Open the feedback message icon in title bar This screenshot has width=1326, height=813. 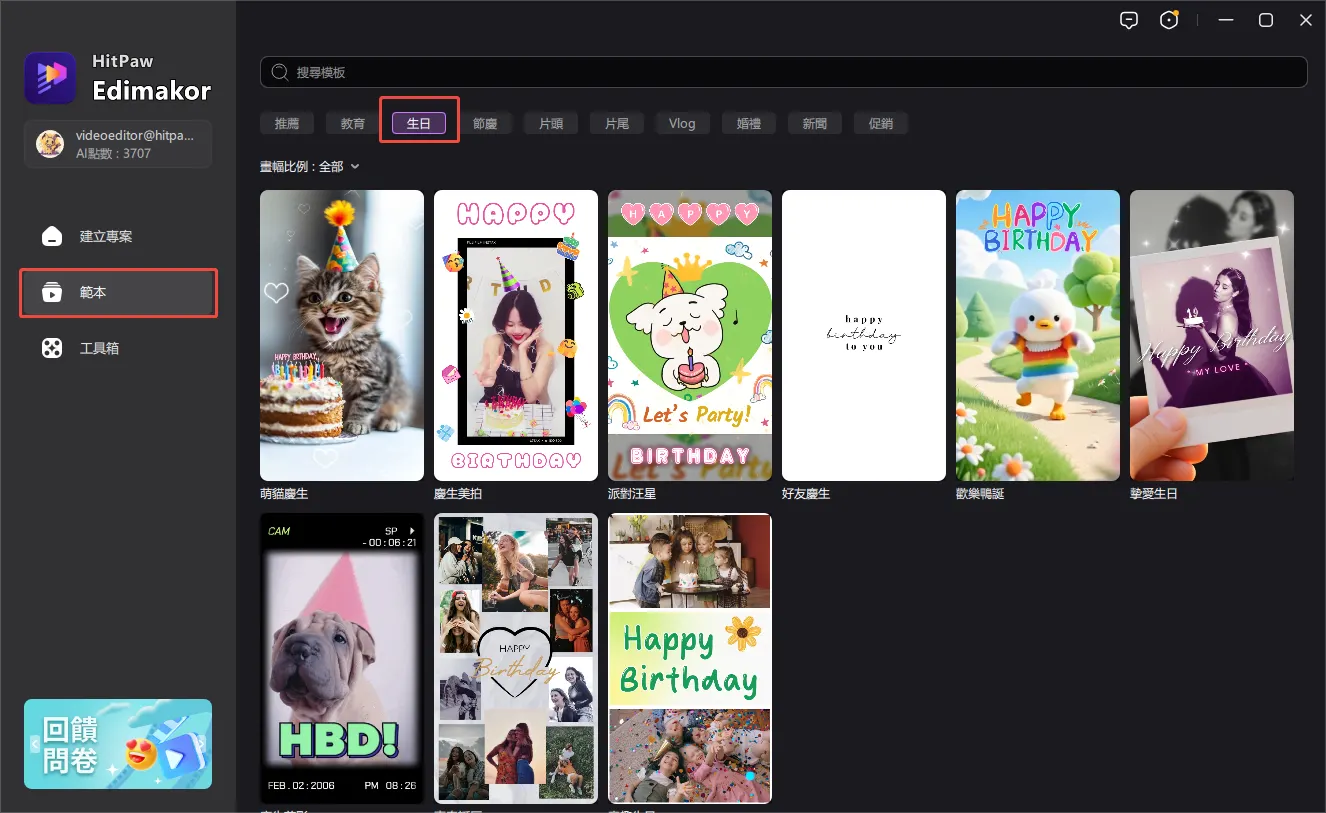1129,21
